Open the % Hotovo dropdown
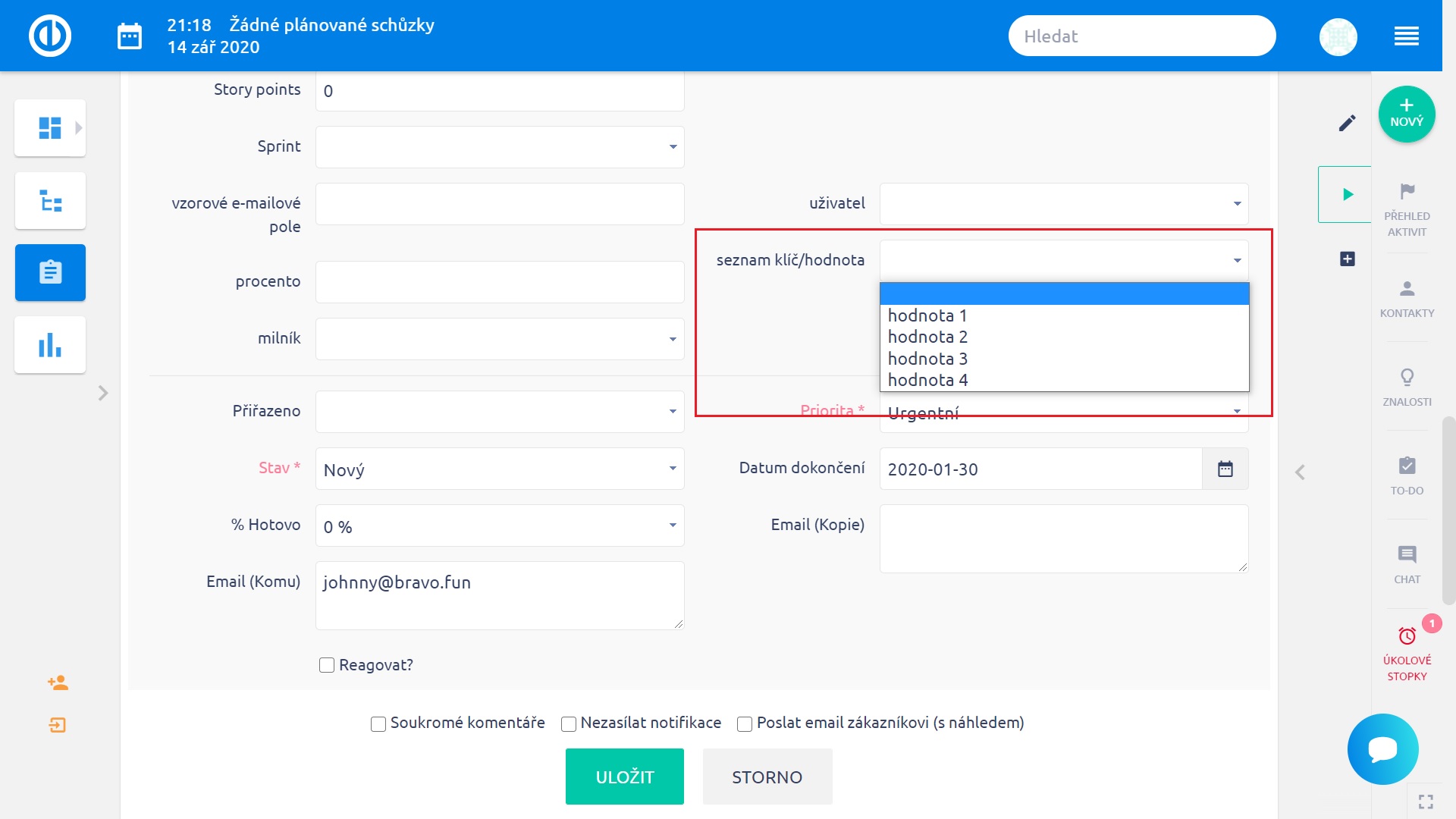Screen dimensions: 1456x819 500,526
